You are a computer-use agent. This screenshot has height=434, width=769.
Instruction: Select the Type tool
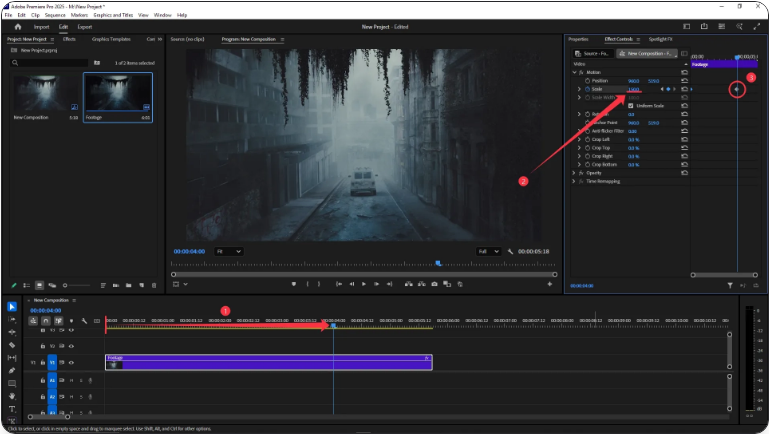(x=11, y=409)
